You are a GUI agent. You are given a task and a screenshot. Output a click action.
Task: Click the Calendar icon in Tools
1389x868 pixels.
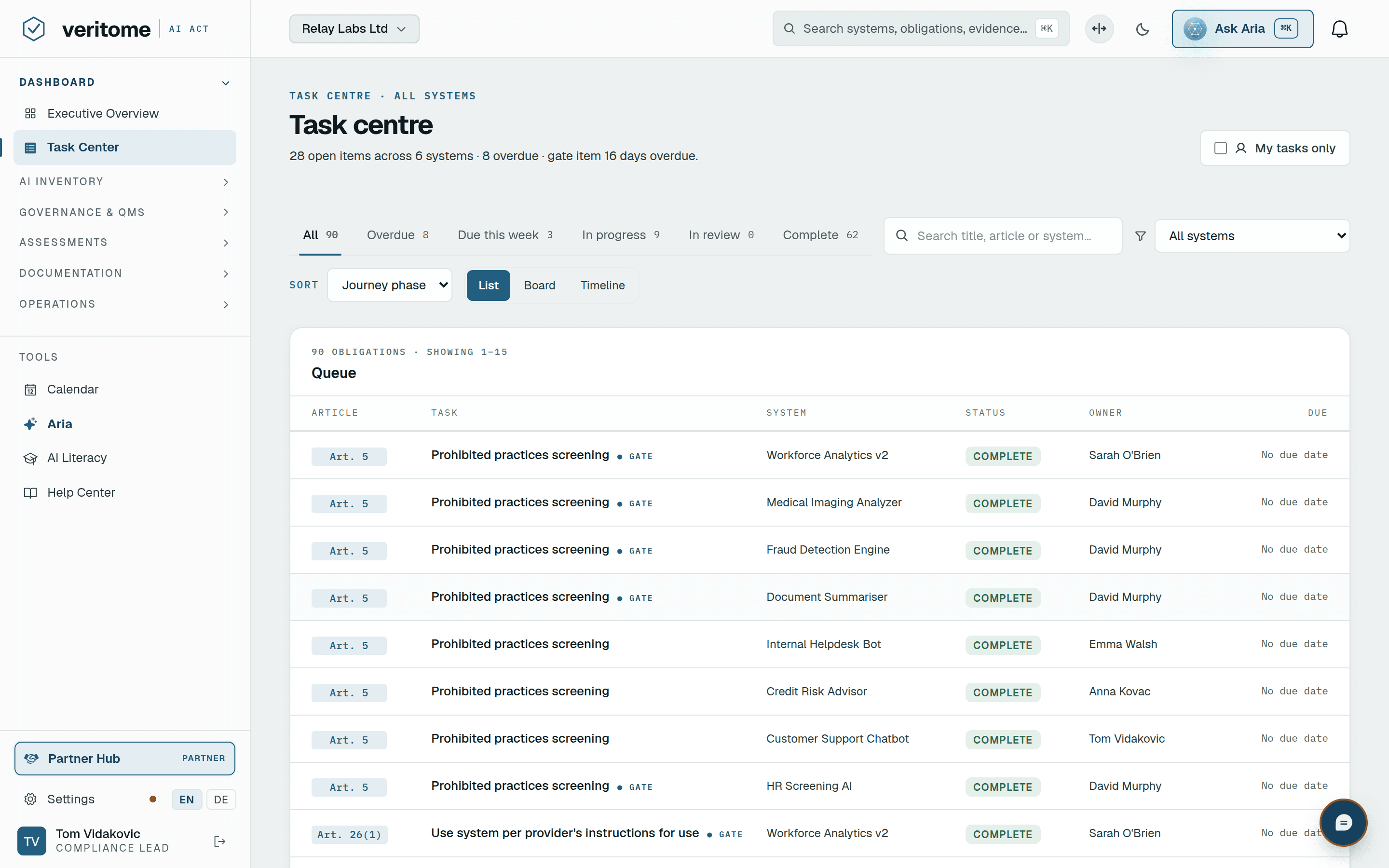pyautogui.click(x=30, y=390)
